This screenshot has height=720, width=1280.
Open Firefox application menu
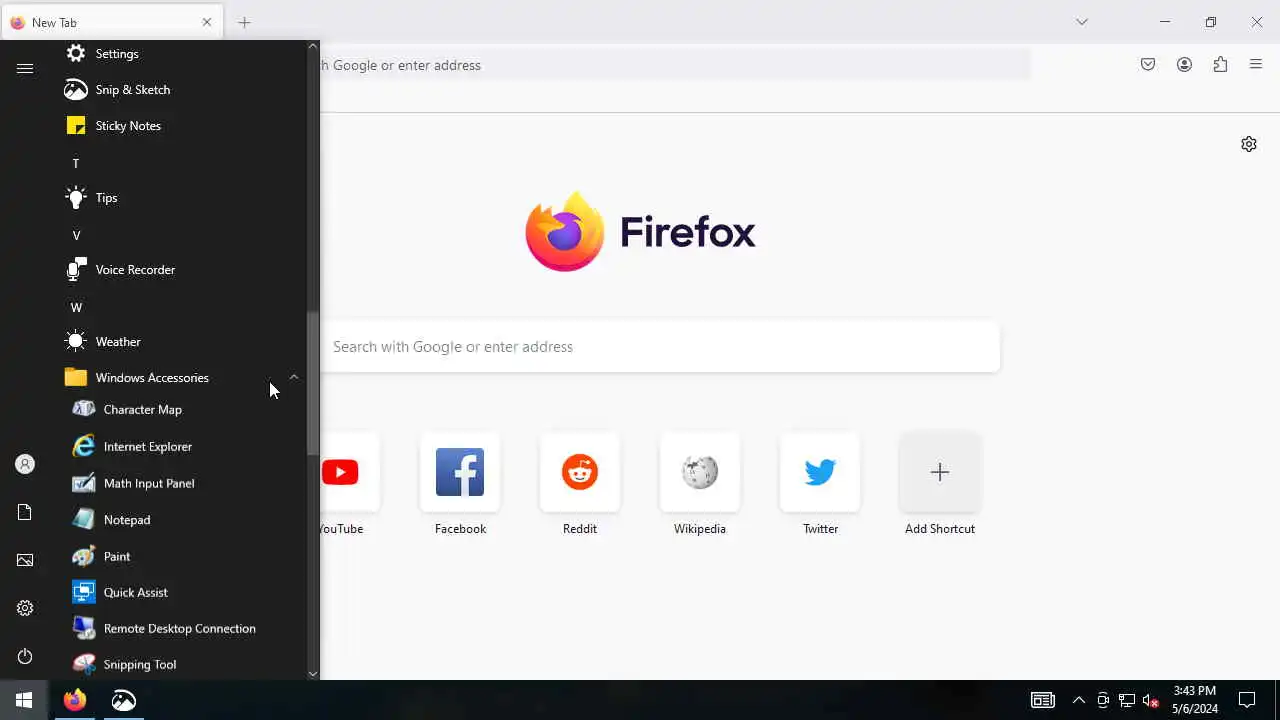[x=1256, y=65]
